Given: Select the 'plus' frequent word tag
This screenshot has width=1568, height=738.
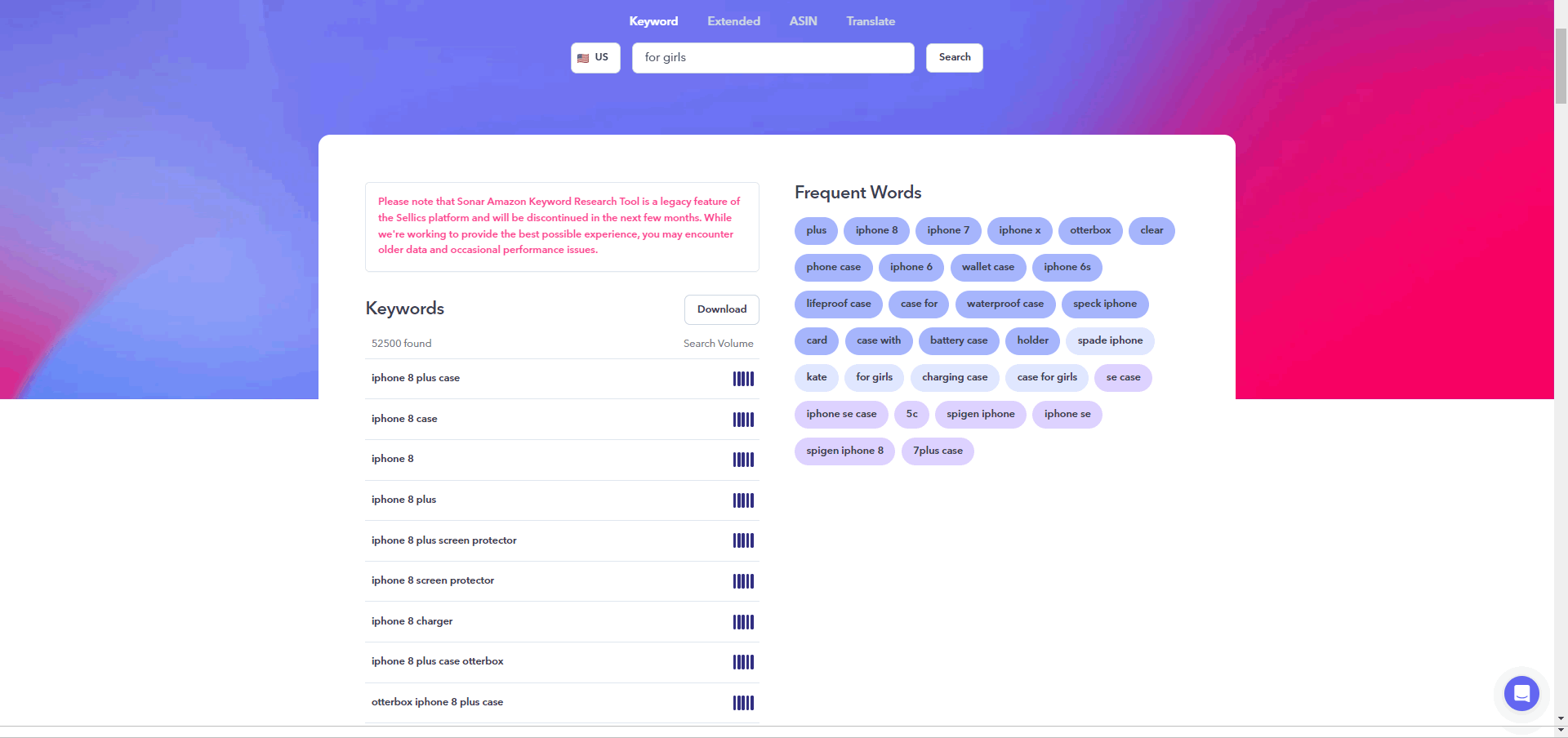Looking at the screenshot, I should (816, 231).
